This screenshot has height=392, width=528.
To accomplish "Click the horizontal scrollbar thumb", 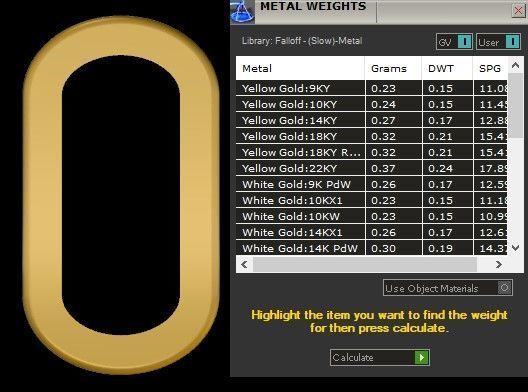I will point(365,265).
